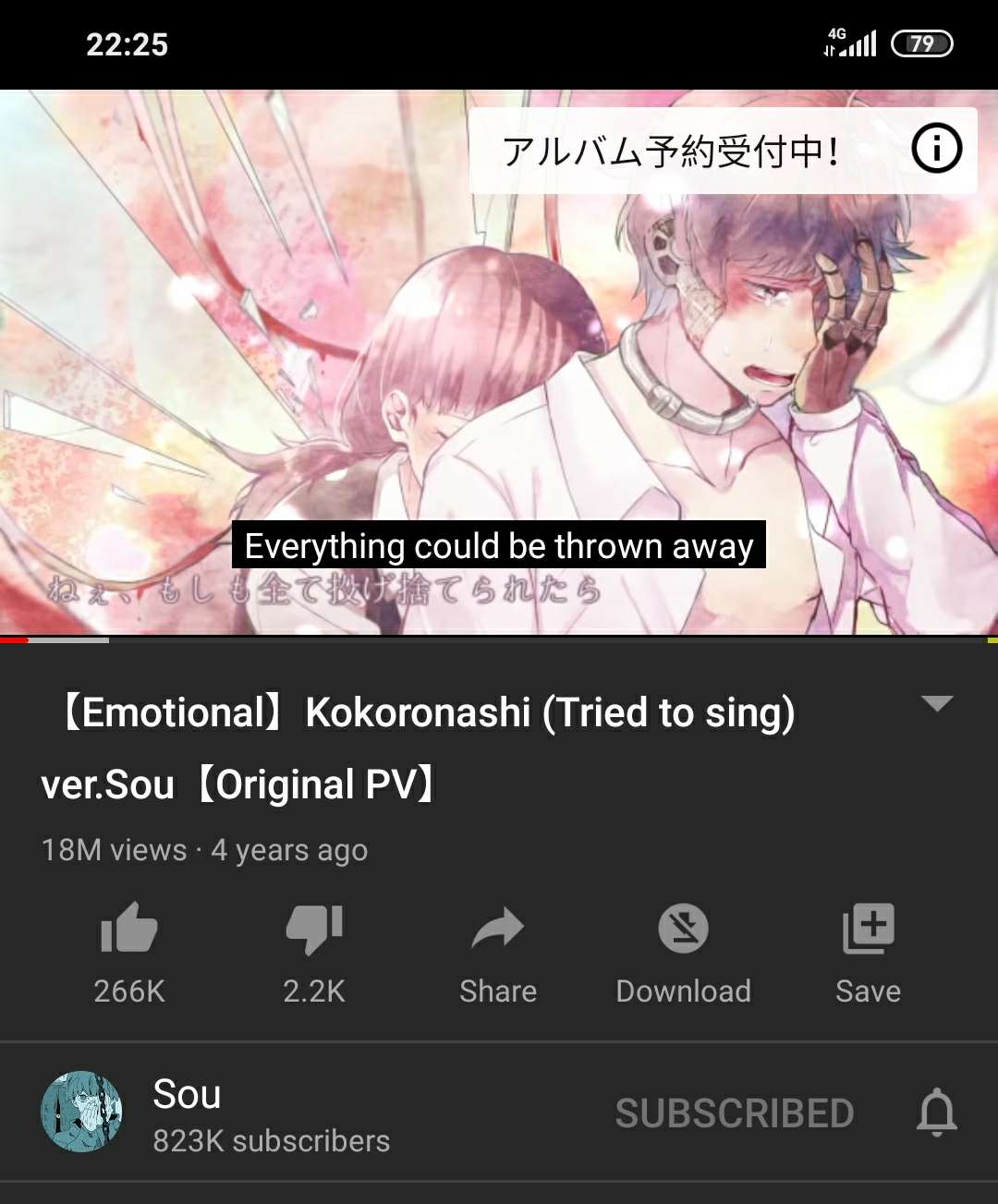This screenshot has width=998, height=1204.
Task: Tap the video player frame
Action: (x=499, y=362)
